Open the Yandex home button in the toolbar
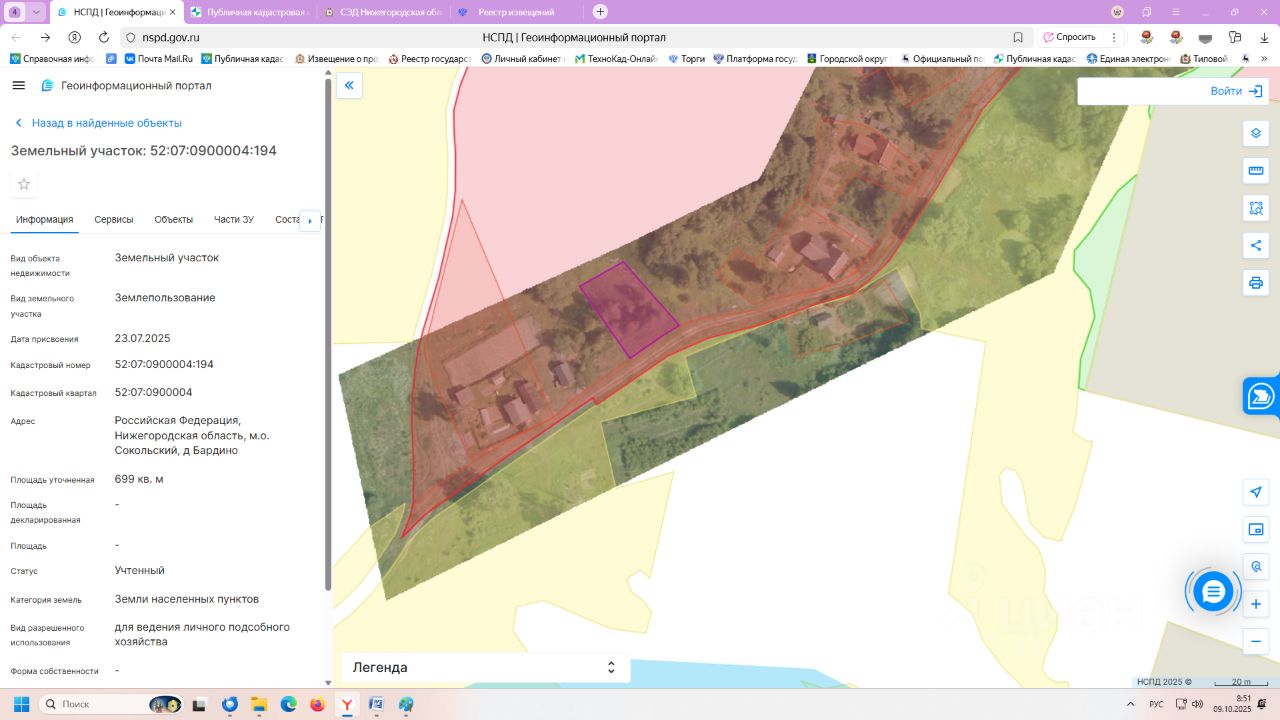Screen dimensions: 1280x720 pyautogui.click(x=74, y=37)
